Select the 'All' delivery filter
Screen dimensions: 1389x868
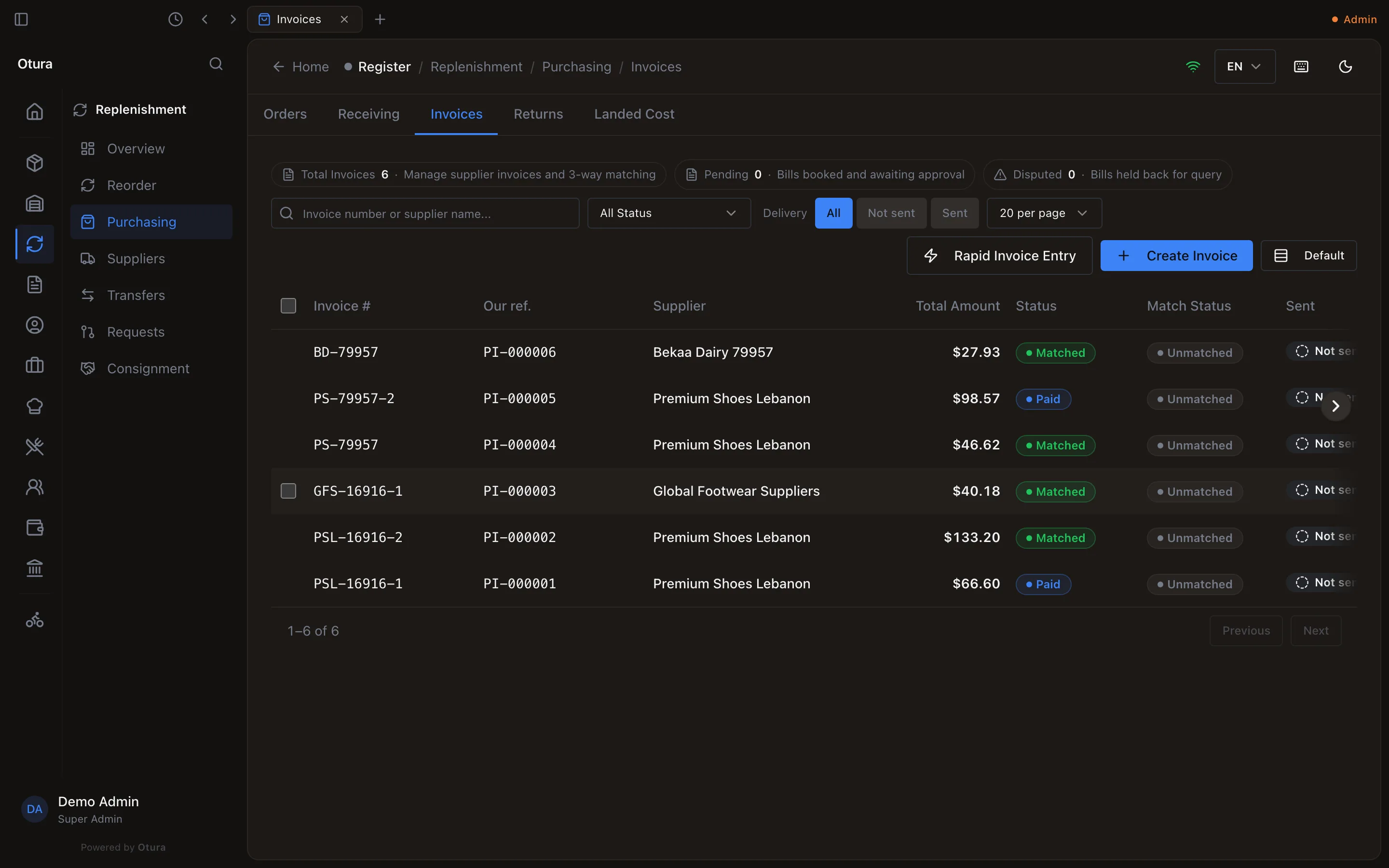[833, 213]
